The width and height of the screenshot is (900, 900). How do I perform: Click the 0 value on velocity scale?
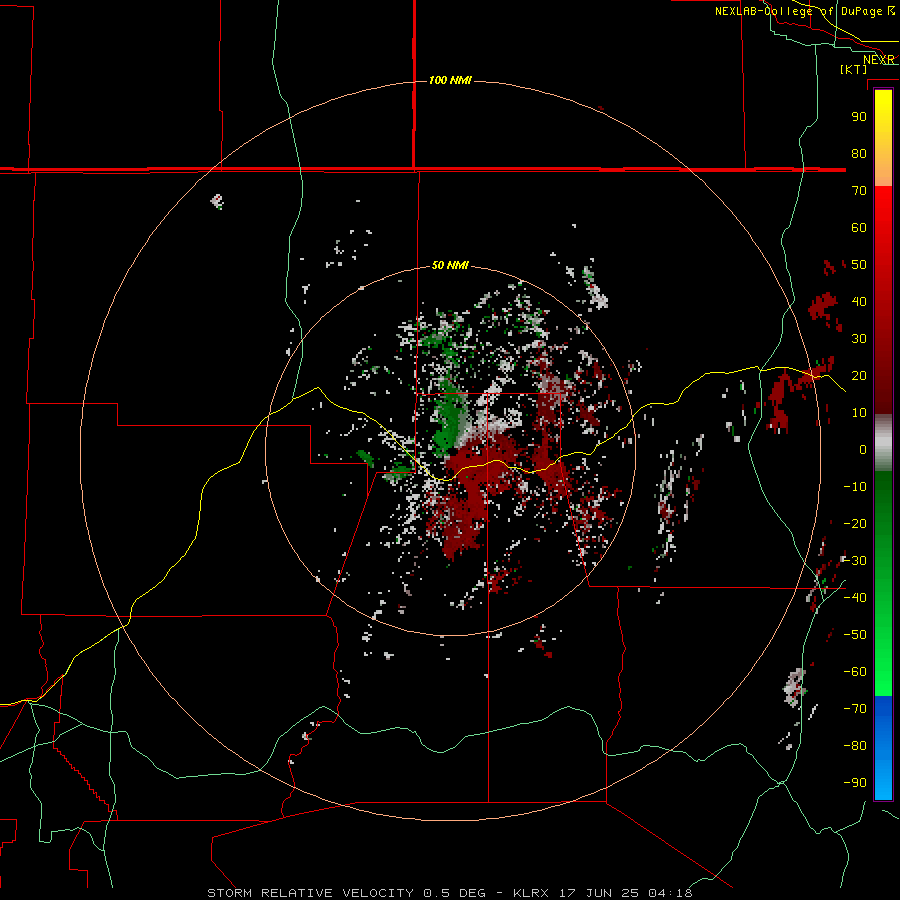tap(863, 450)
